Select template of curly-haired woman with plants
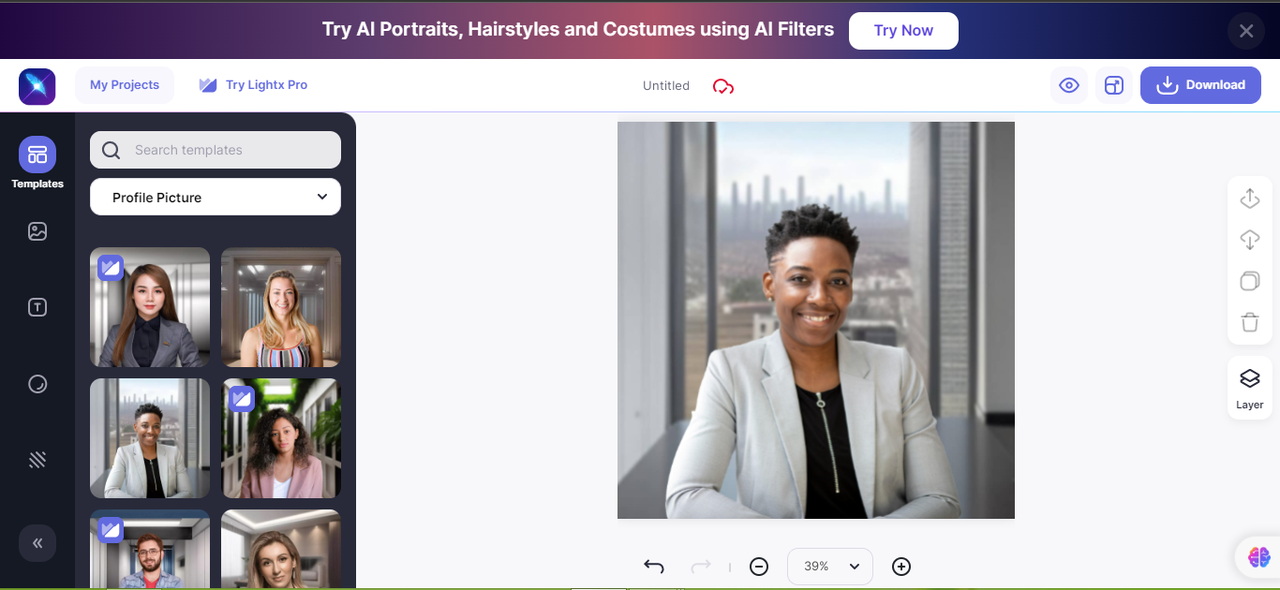This screenshot has height=590, width=1280. 281,438
